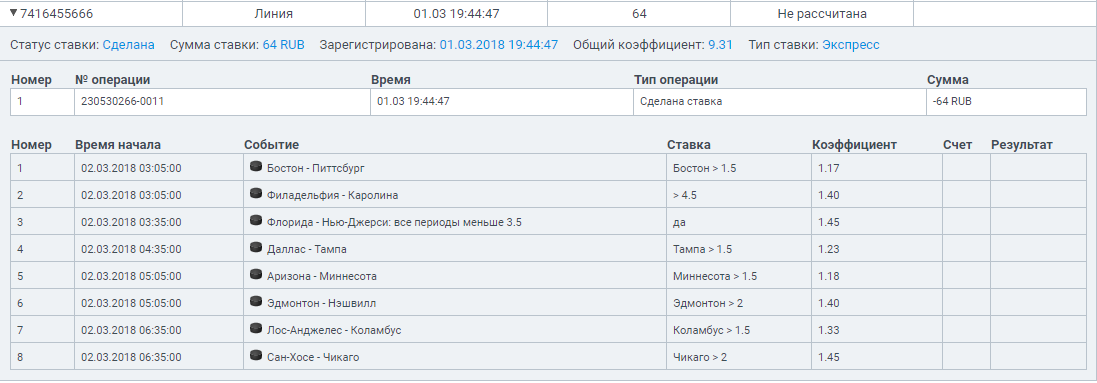Click the № операции column header

113,80
